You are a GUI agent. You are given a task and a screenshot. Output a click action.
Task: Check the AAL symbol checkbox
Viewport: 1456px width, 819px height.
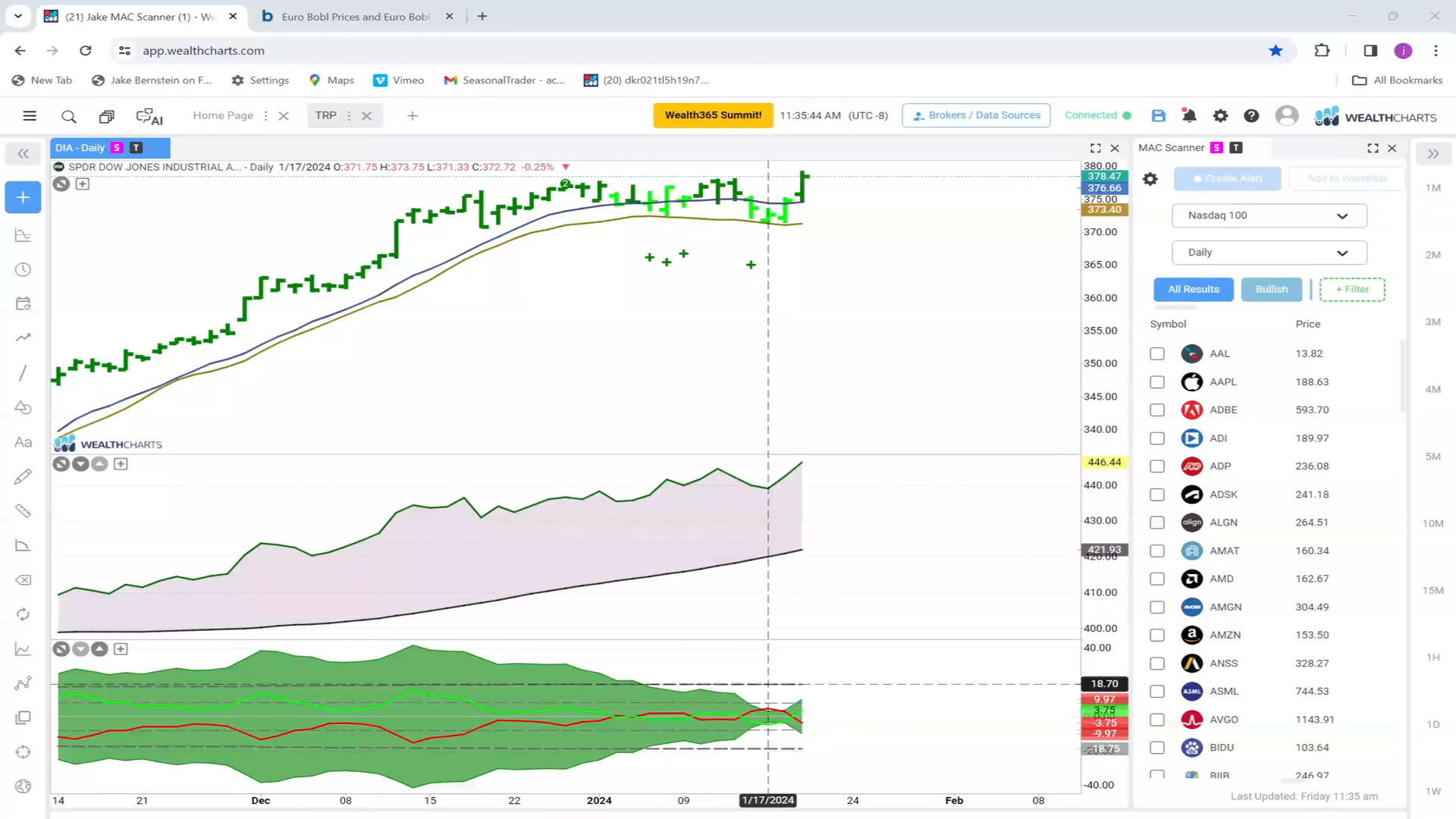pos(1157,353)
